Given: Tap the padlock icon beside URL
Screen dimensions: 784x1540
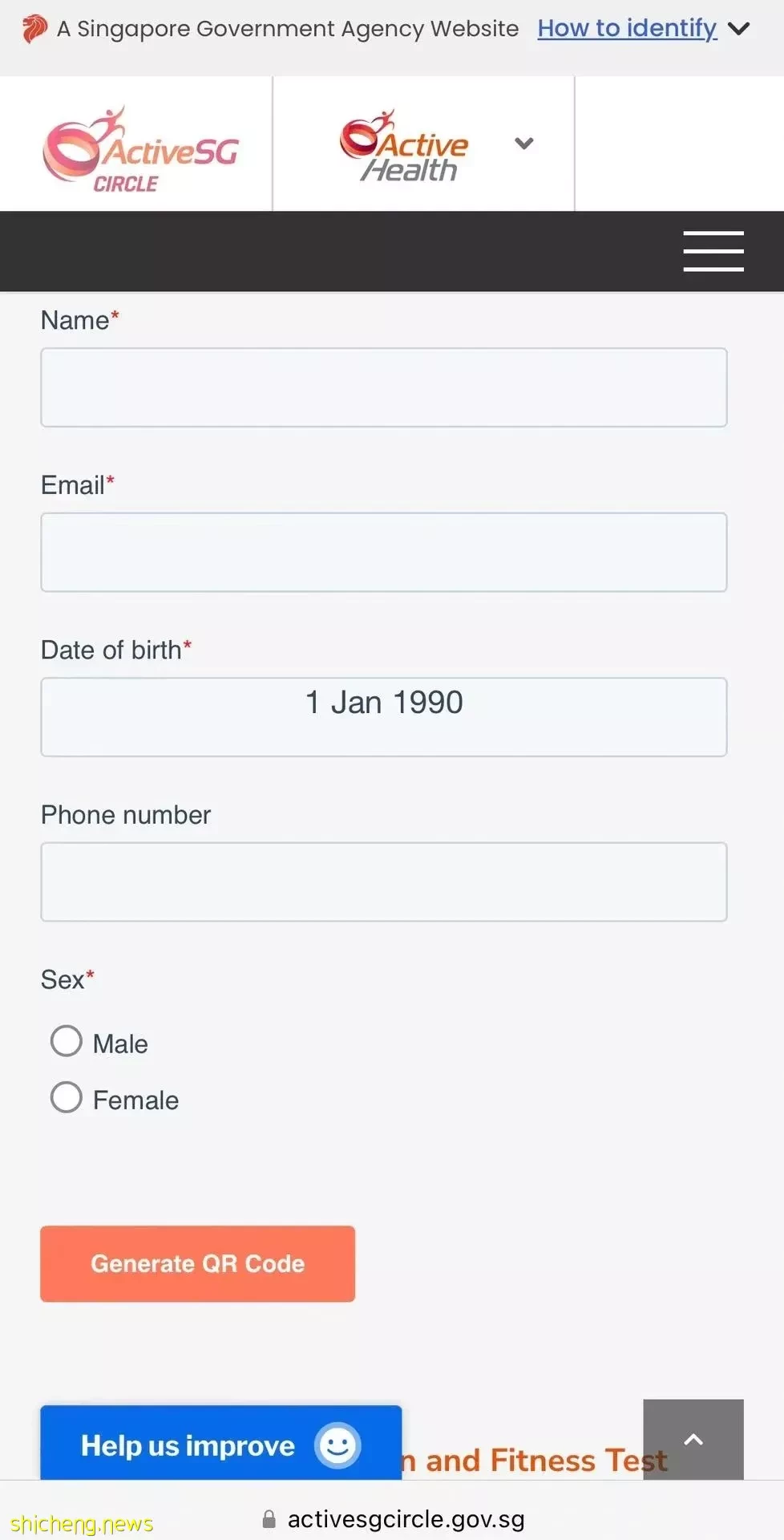Looking at the screenshot, I should pyautogui.click(x=269, y=1519).
